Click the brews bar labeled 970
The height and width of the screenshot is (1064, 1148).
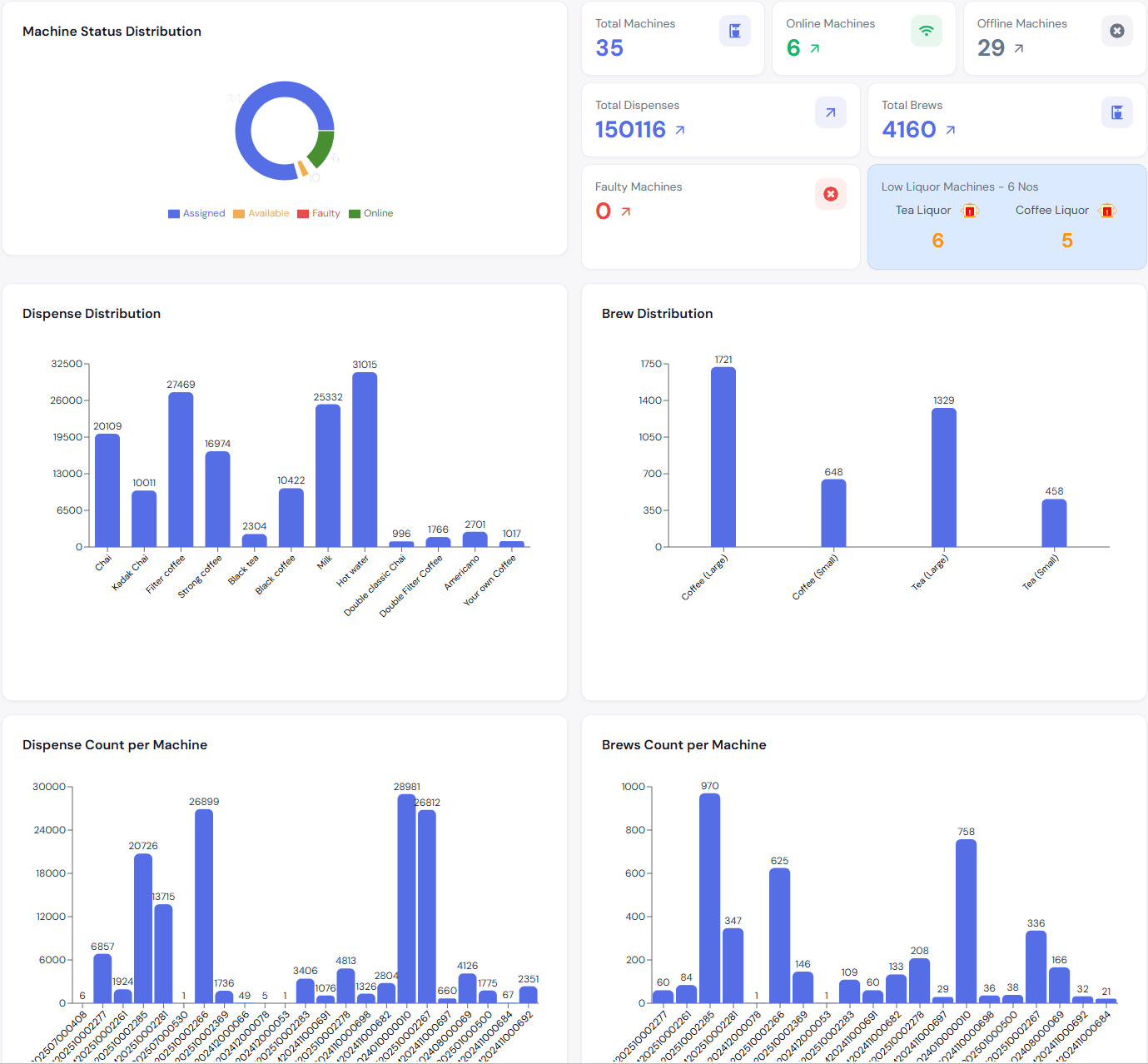click(709, 898)
